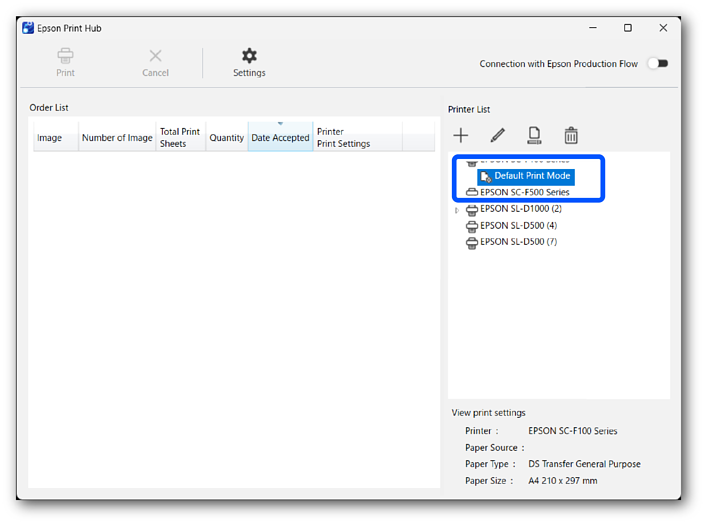Add a printer with the plus icon

[x=460, y=135]
